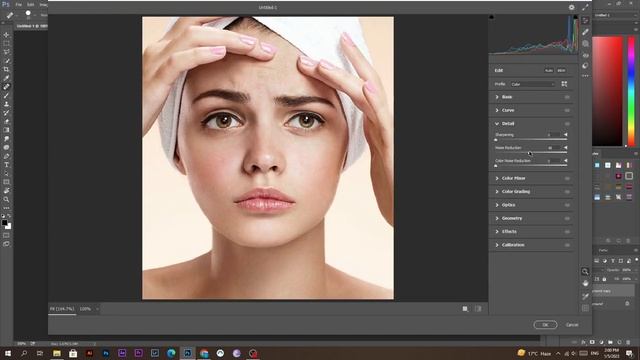Viewport: 640px width, 360px height.
Task: Select the Camera Raw zoom magnifier tool
Action: point(585,272)
